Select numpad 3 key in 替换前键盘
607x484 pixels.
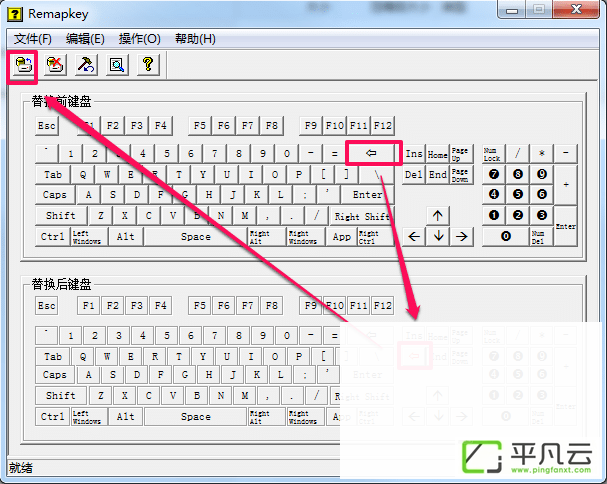[542, 215]
